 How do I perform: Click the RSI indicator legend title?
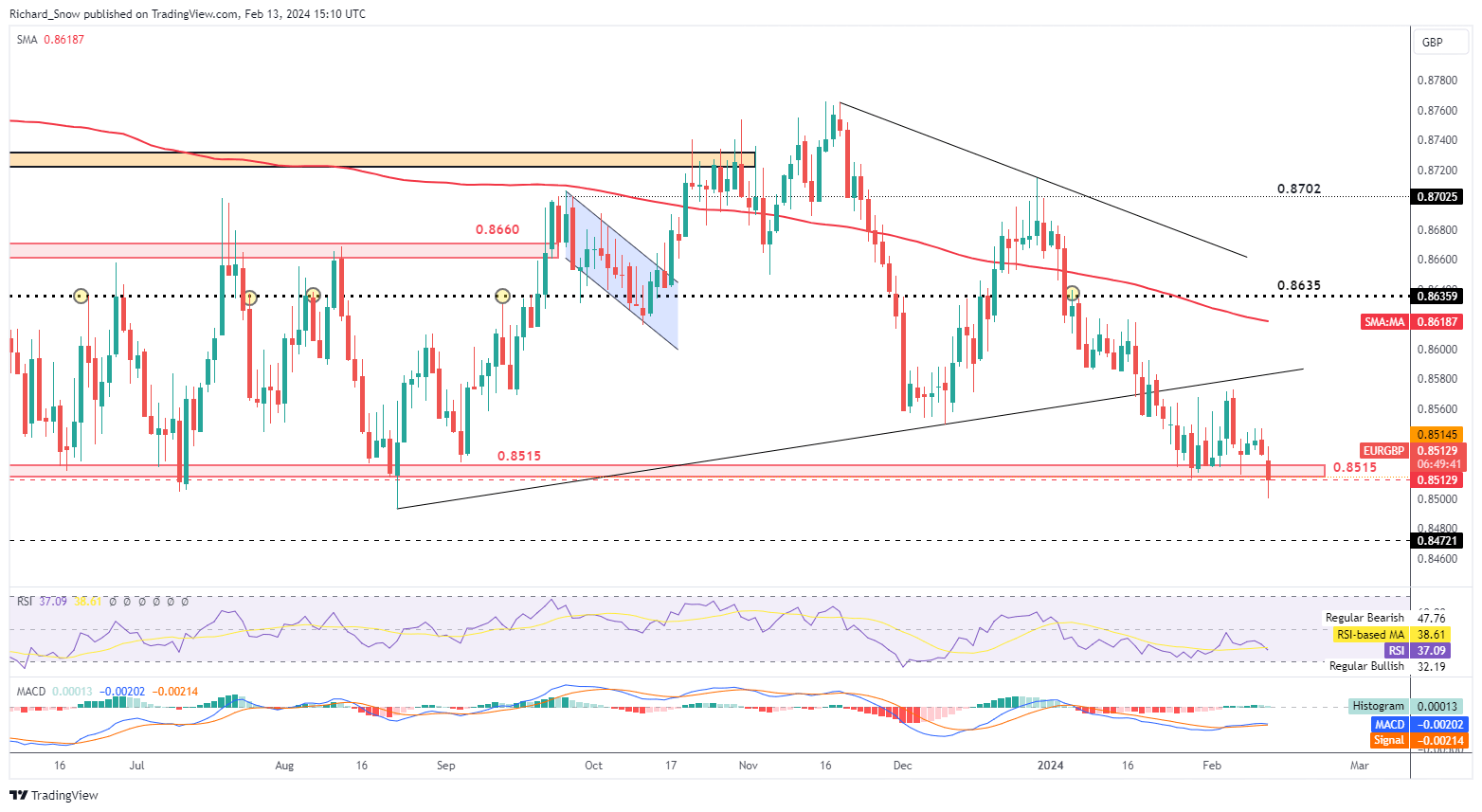25,602
